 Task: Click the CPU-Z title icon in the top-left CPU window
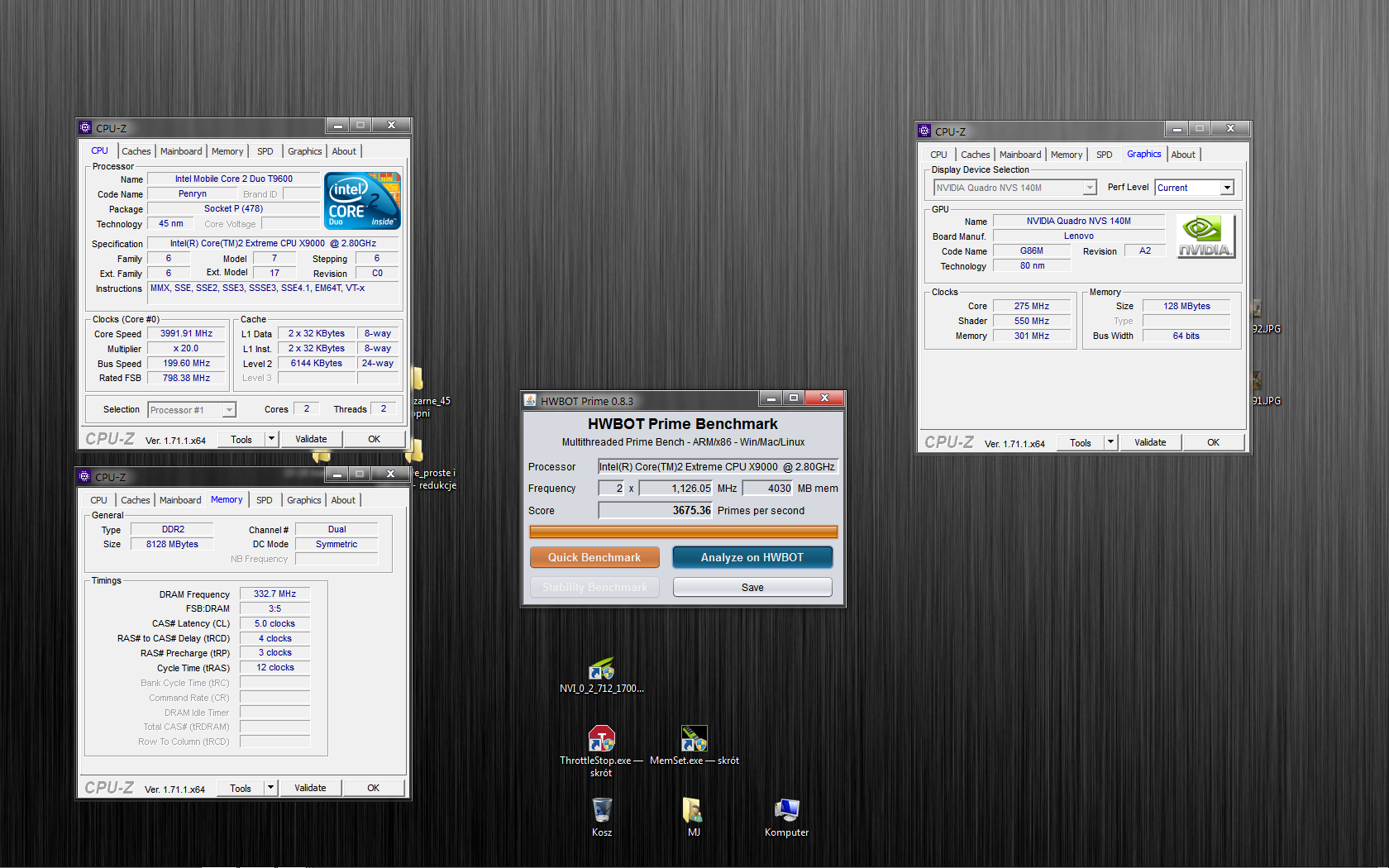[x=85, y=127]
